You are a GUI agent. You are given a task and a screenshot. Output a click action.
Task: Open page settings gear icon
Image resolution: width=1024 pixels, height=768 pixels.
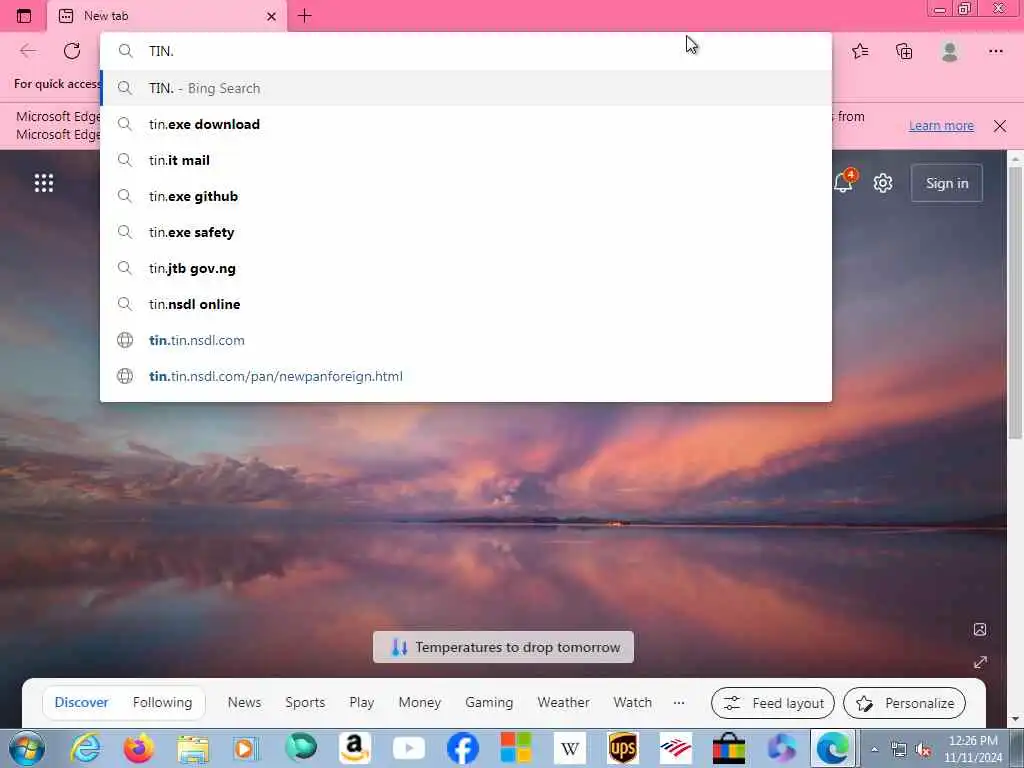tap(883, 183)
